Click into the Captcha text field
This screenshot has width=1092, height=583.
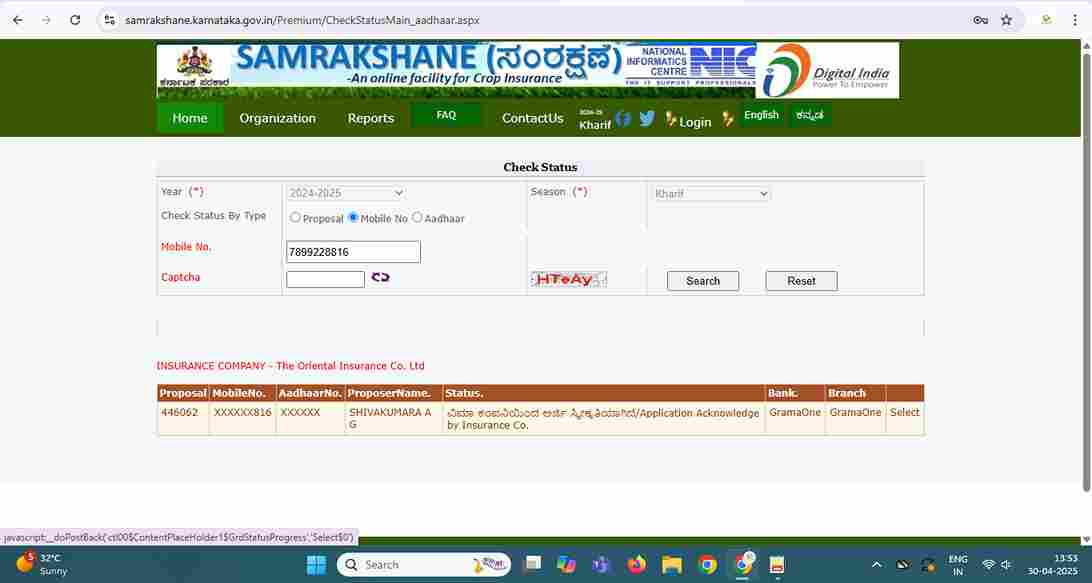point(325,279)
